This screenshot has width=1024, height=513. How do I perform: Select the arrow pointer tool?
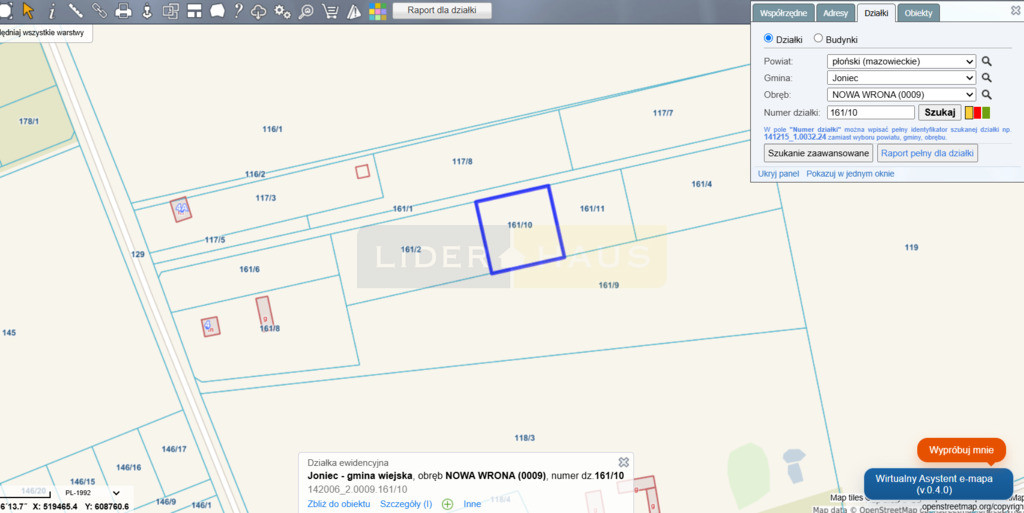point(28,10)
